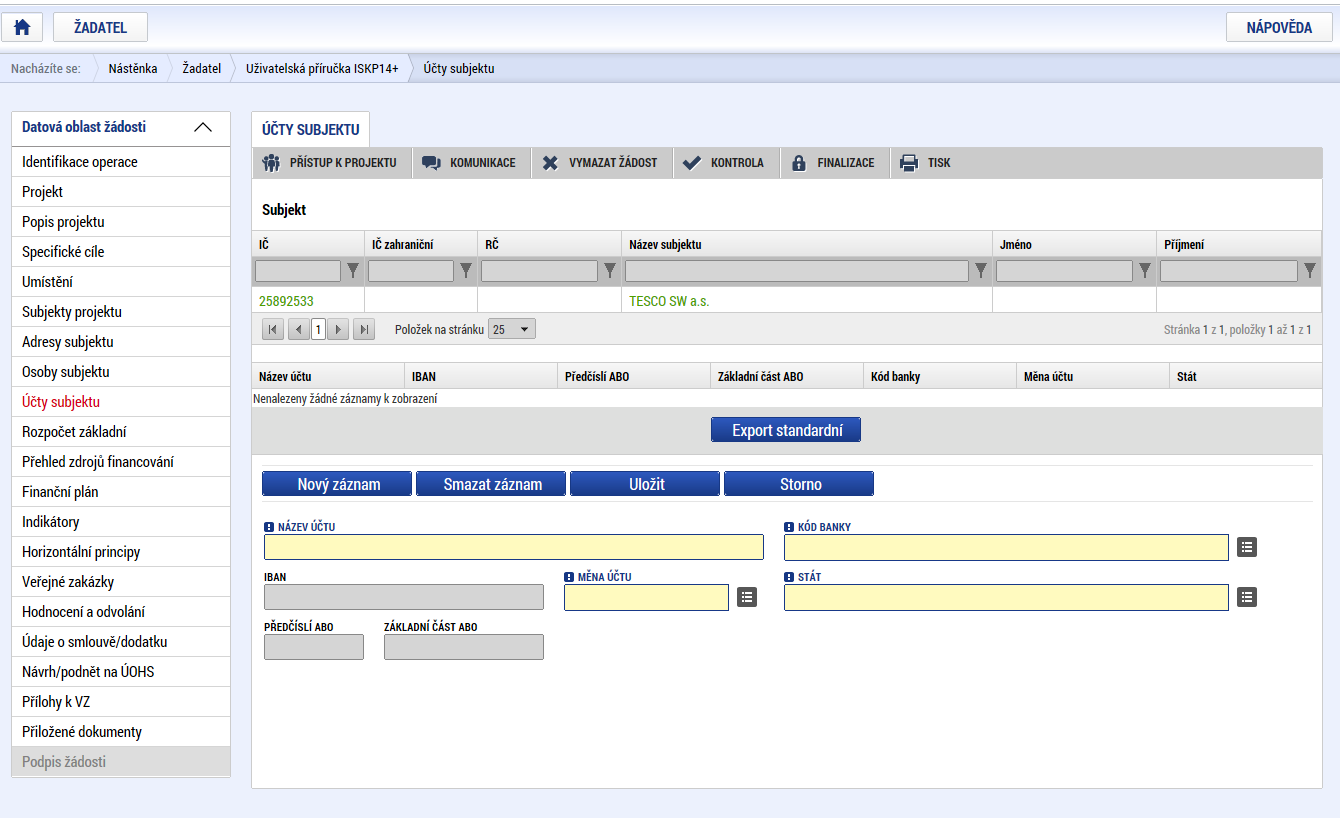Open Přístup k projektu toolbar item

(x=331, y=163)
